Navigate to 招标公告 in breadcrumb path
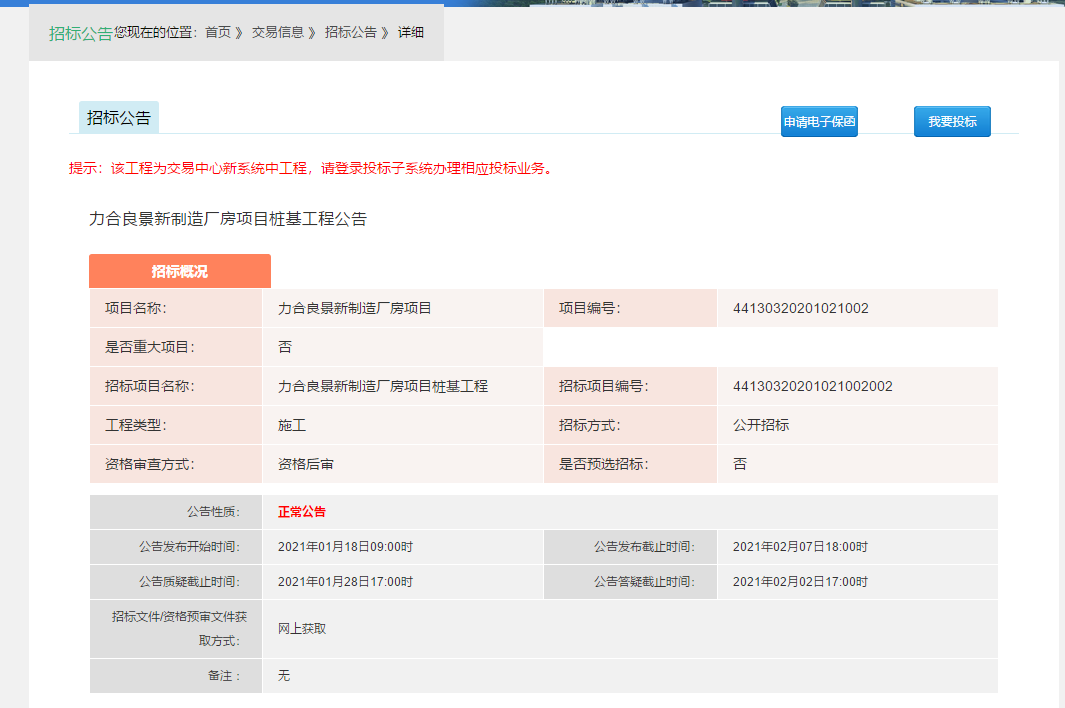1065x708 pixels. click(x=350, y=32)
